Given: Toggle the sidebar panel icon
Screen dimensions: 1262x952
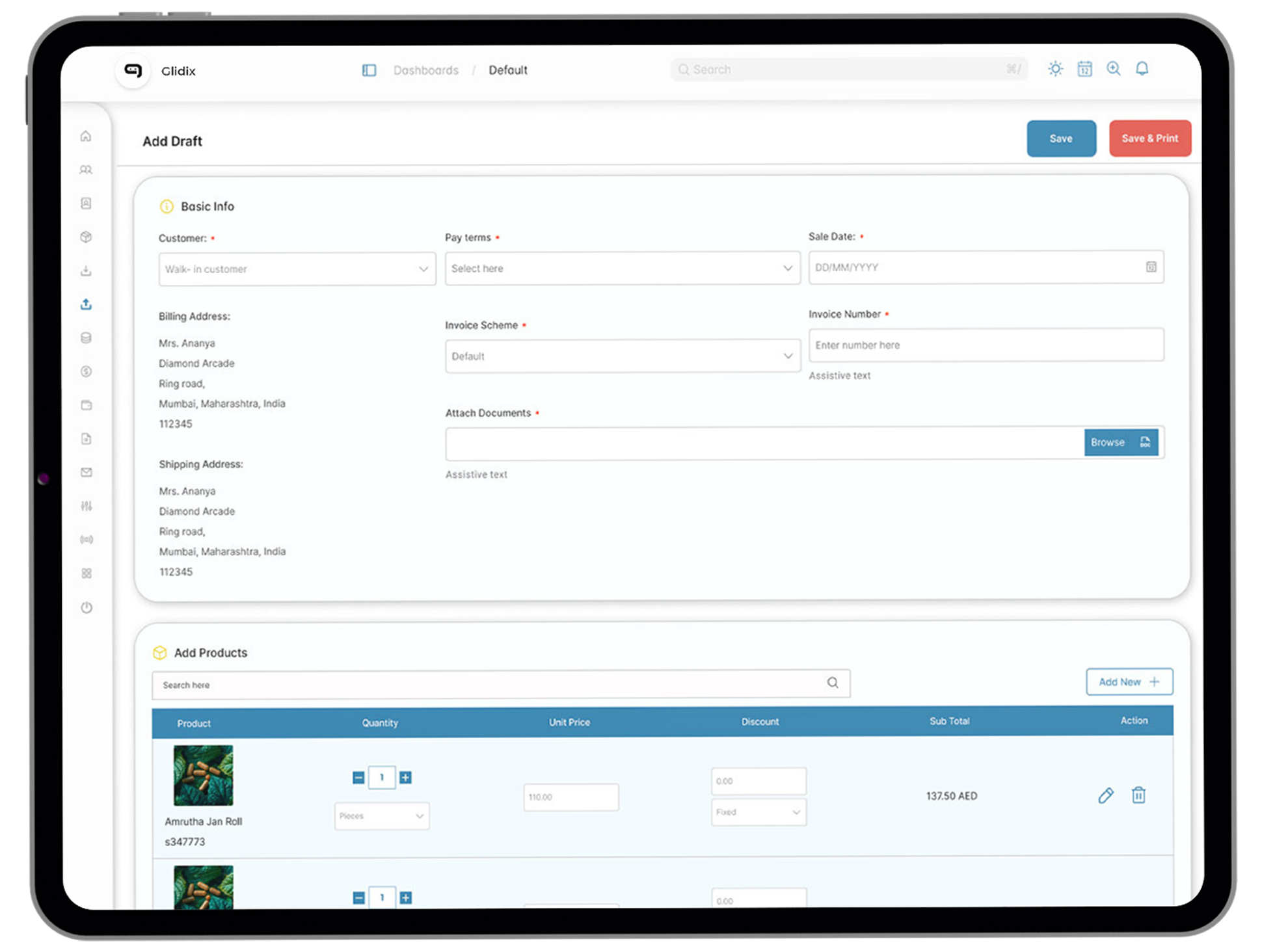Looking at the screenshot, I should (x=369, y=70).
